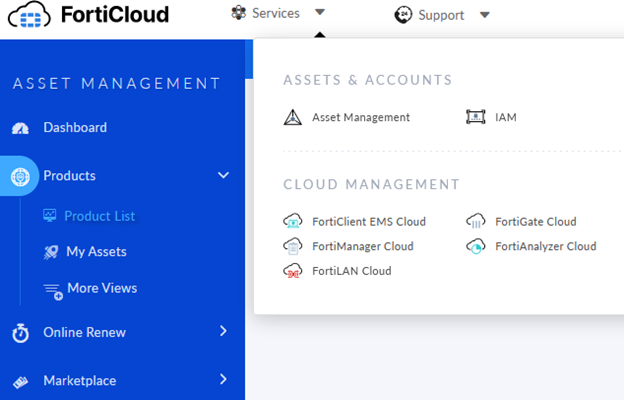Click the Products globe icon
Screen dimensions: 624x400
tap(20, 176)
